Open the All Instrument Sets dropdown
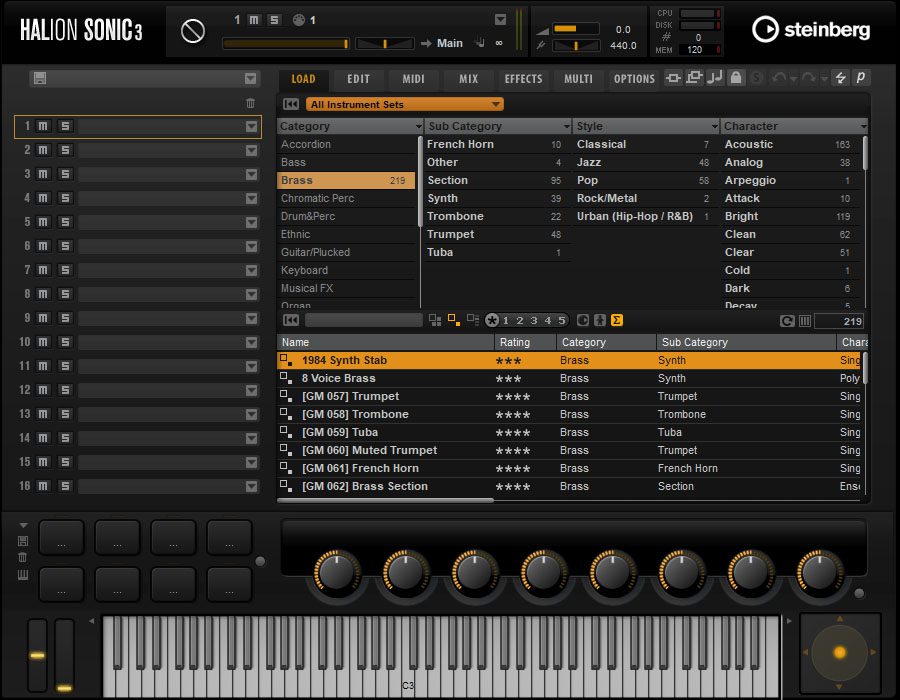The image size is (900, 700). point(404,104)
